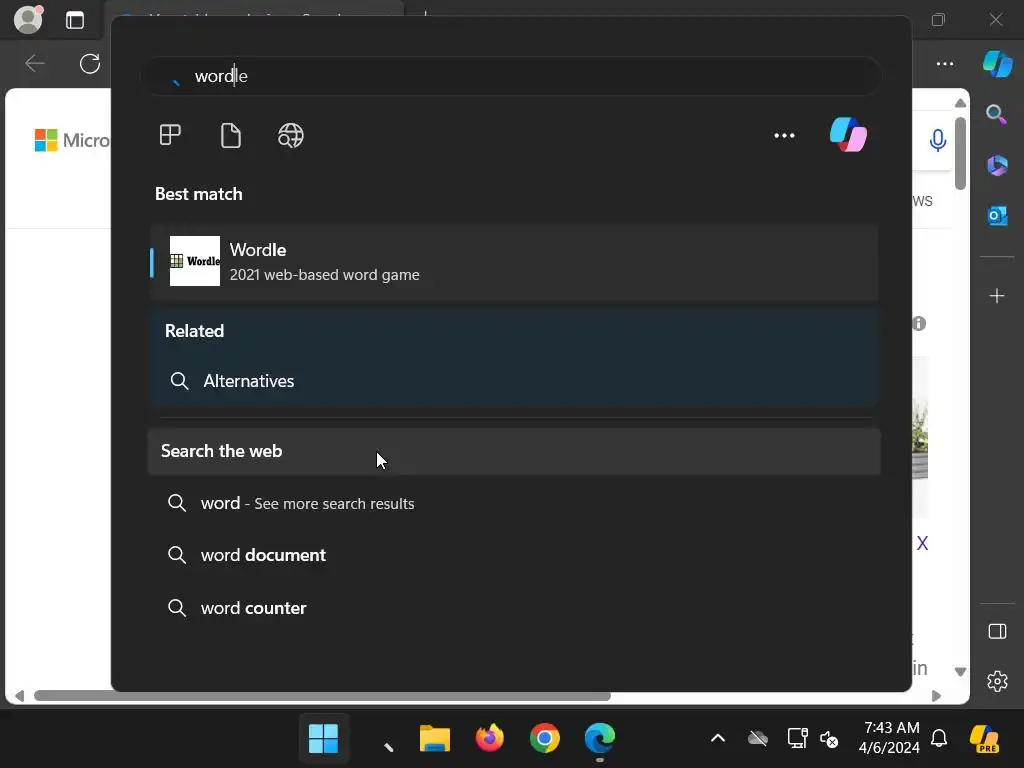Click the microphone voice search icon
This screenshot has width=1024, height=768.
pos(937,140)
